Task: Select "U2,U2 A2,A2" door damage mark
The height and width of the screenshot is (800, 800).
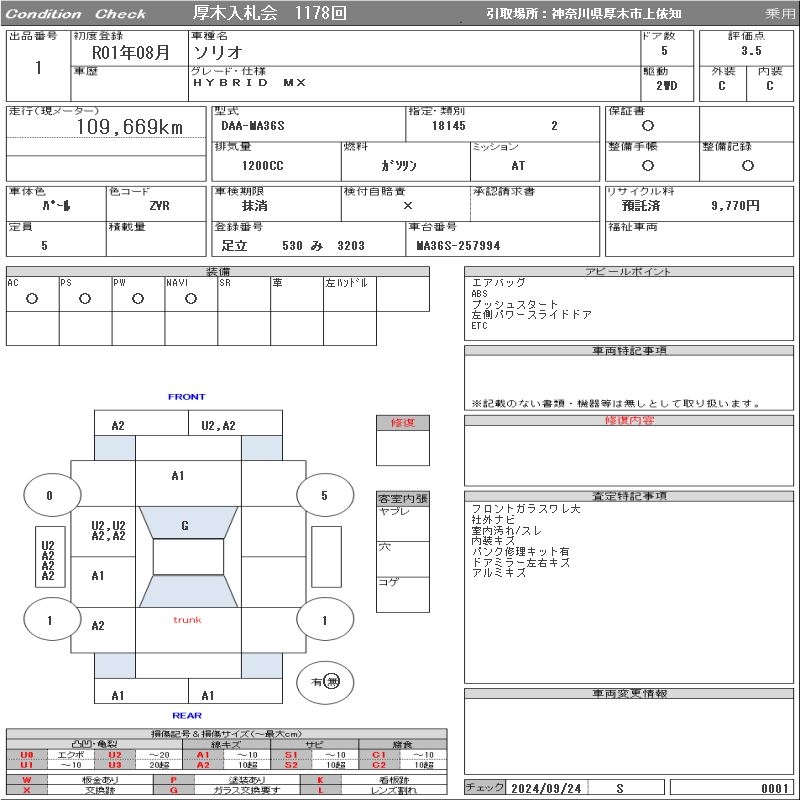Action: (x=108, y=531)
